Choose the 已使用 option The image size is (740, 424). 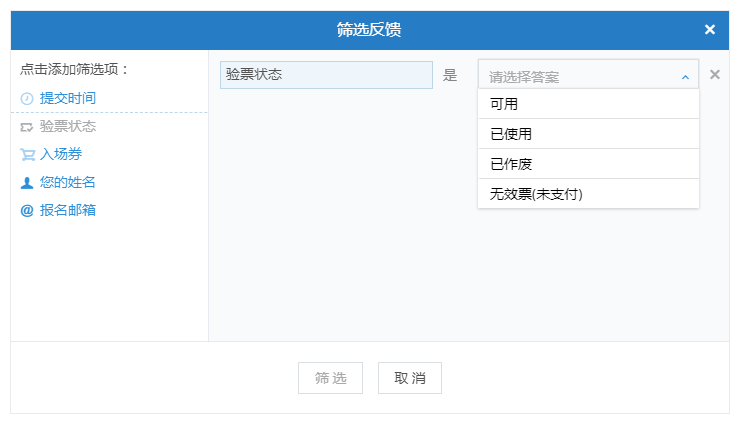588,134
